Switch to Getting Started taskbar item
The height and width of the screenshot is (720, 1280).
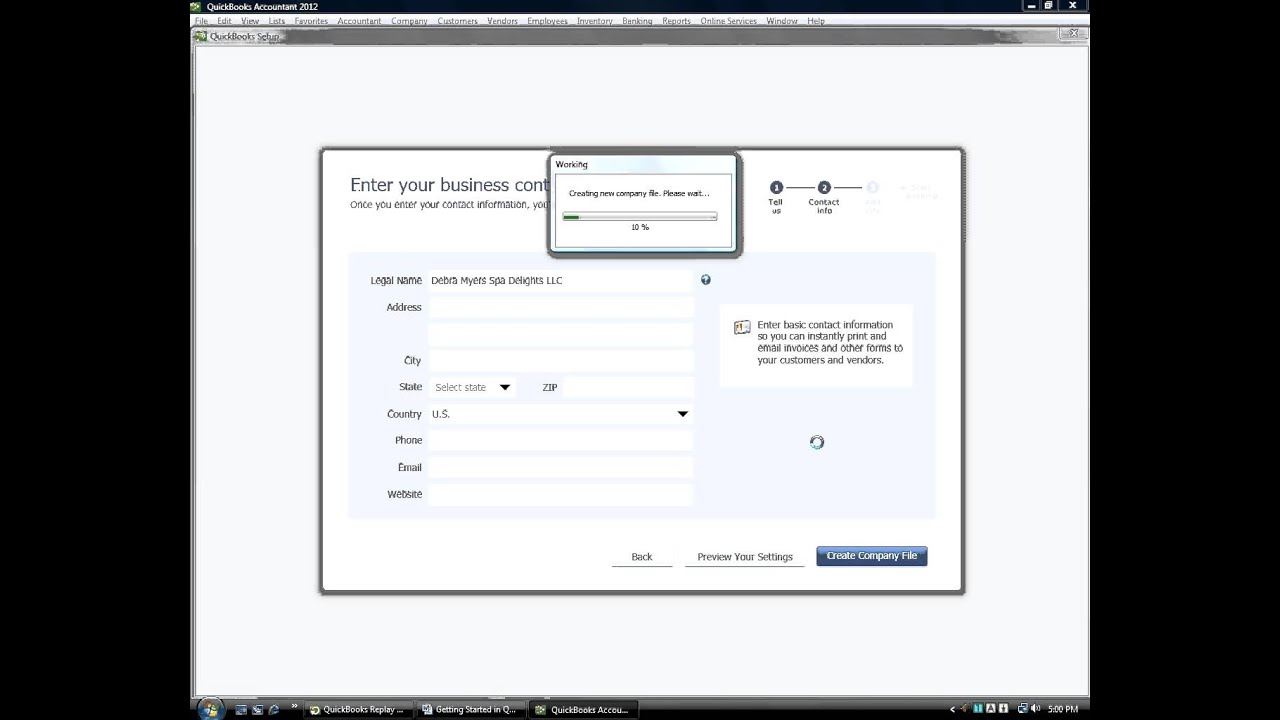pos(470,709)
